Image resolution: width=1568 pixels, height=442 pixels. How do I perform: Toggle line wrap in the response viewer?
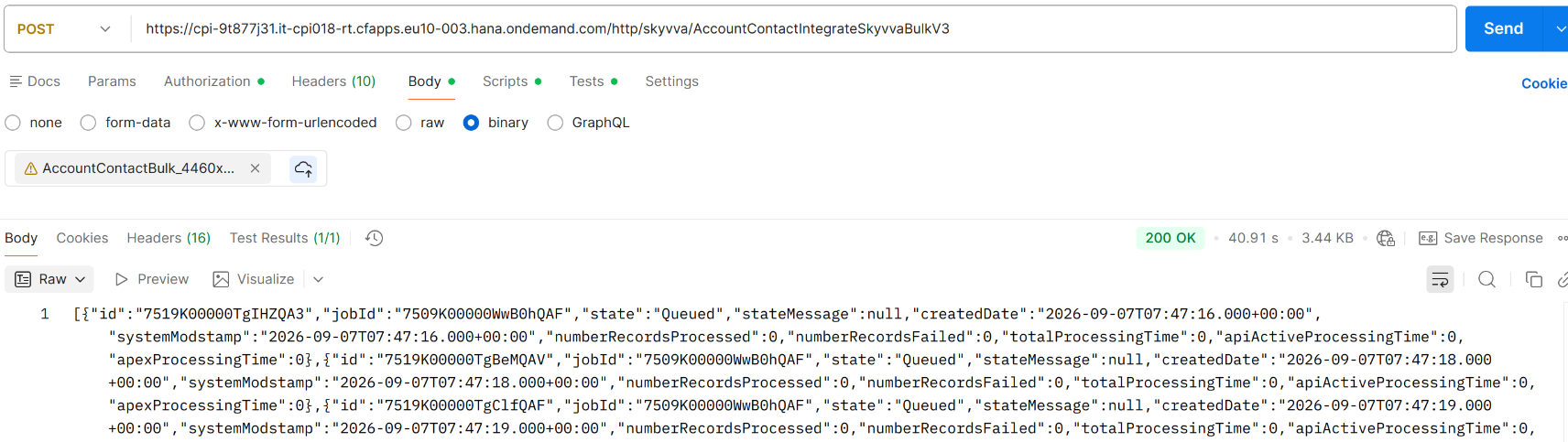(1440, 279)
